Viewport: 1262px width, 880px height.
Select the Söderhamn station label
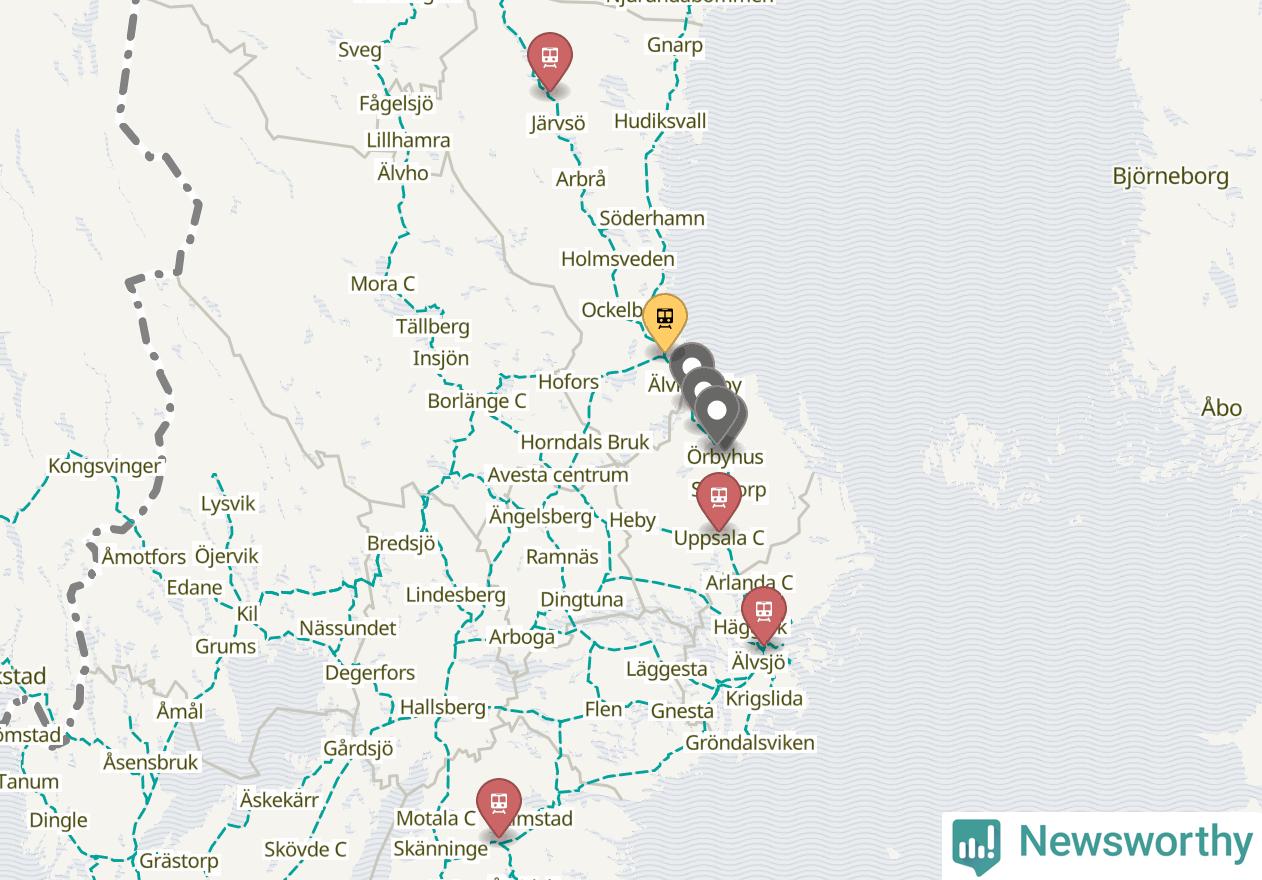click(x=652, y=218)
